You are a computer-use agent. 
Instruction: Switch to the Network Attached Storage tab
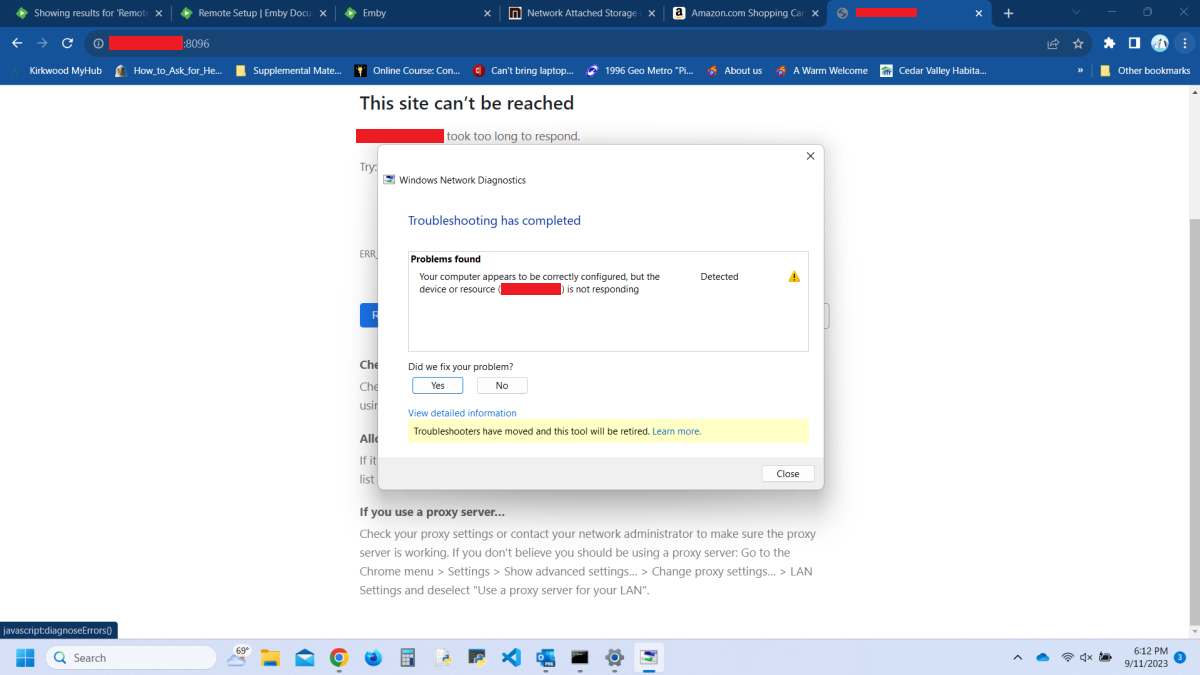581,13
